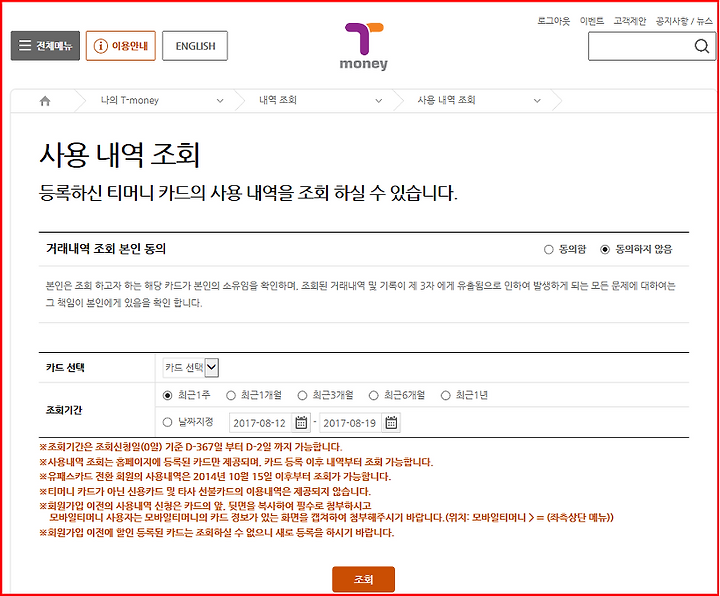Image resolution: width=720 pixels, height=596 pixels.
Task: Switch site language with ENGLISH button
Action: tap(195, 45)
